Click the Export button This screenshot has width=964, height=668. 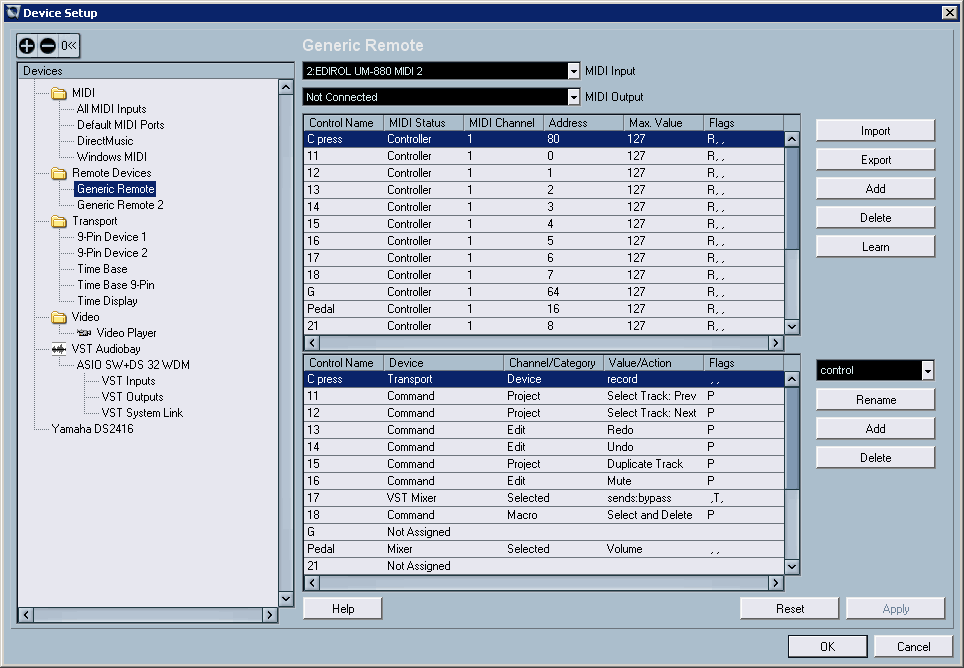click(x=875, y=160)
